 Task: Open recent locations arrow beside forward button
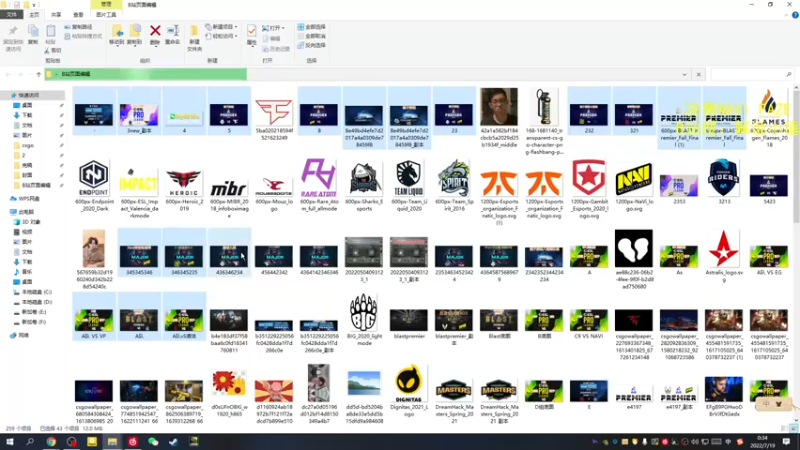[30, 74]
